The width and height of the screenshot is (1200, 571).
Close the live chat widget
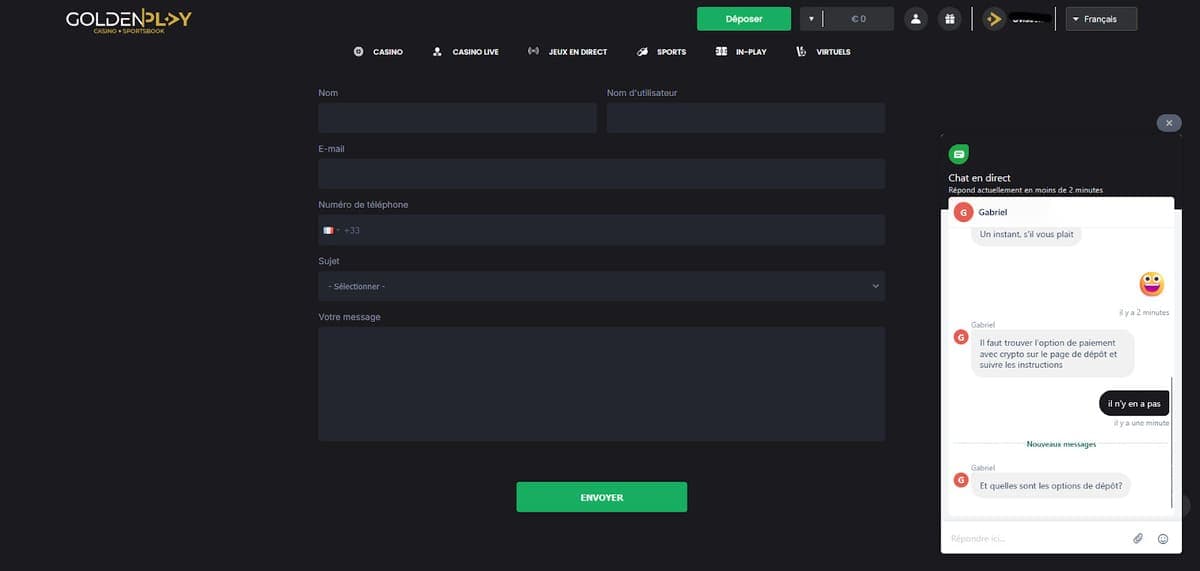pos(1169,123)
